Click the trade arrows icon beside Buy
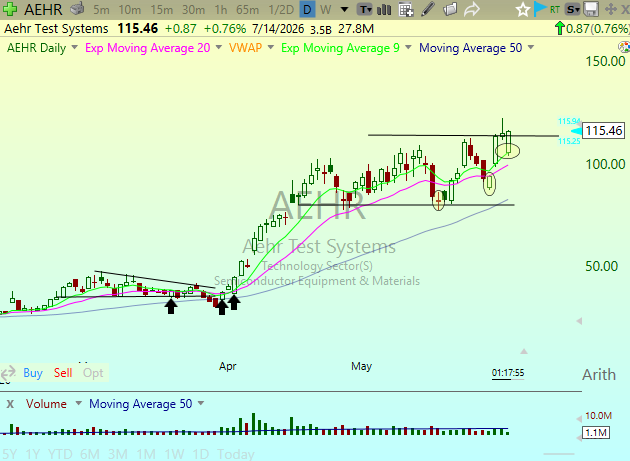Screen dimensions: 630x461 point(8,373)
